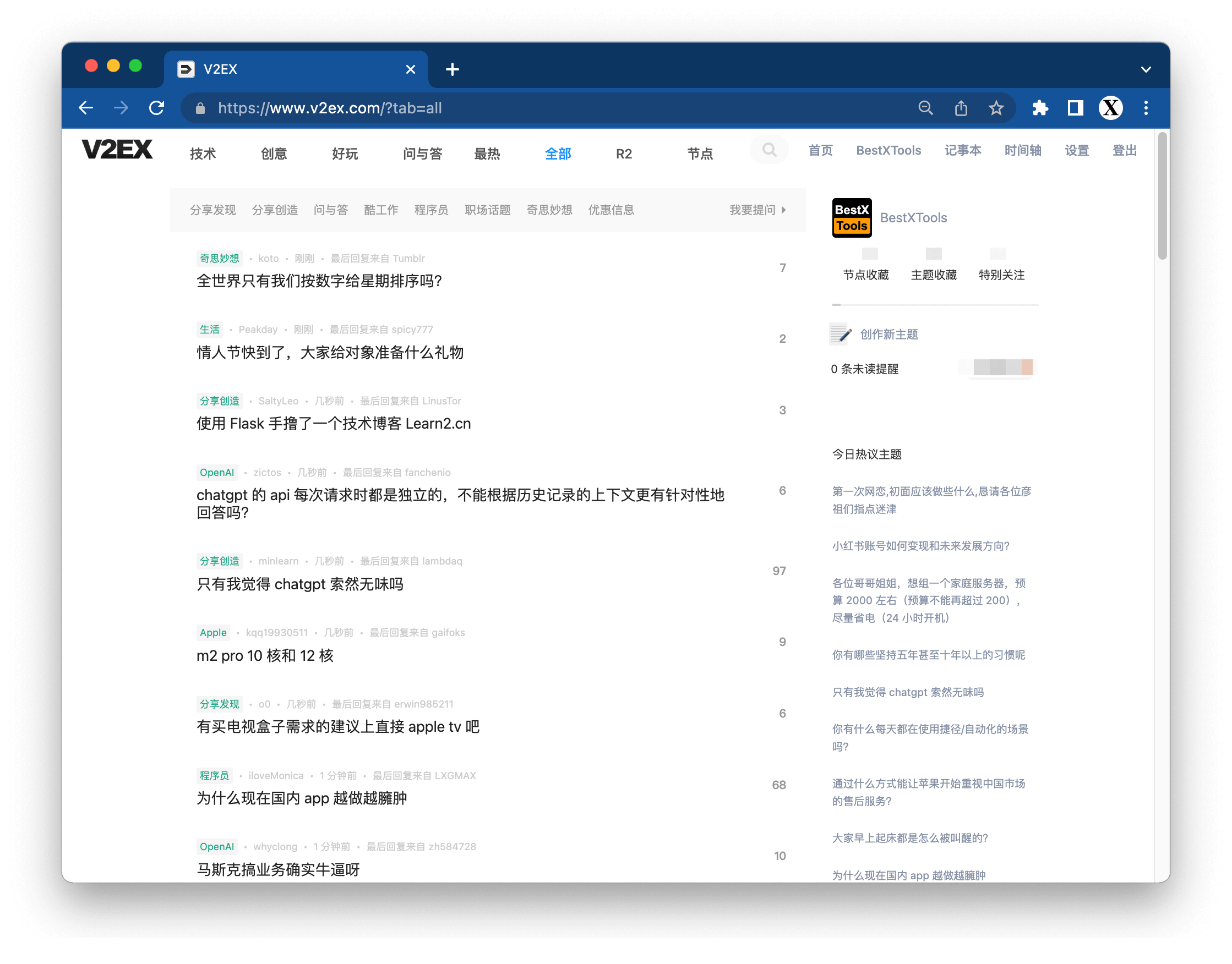Click reply count 68
The image size is (1232, 964).
[778, 785]
